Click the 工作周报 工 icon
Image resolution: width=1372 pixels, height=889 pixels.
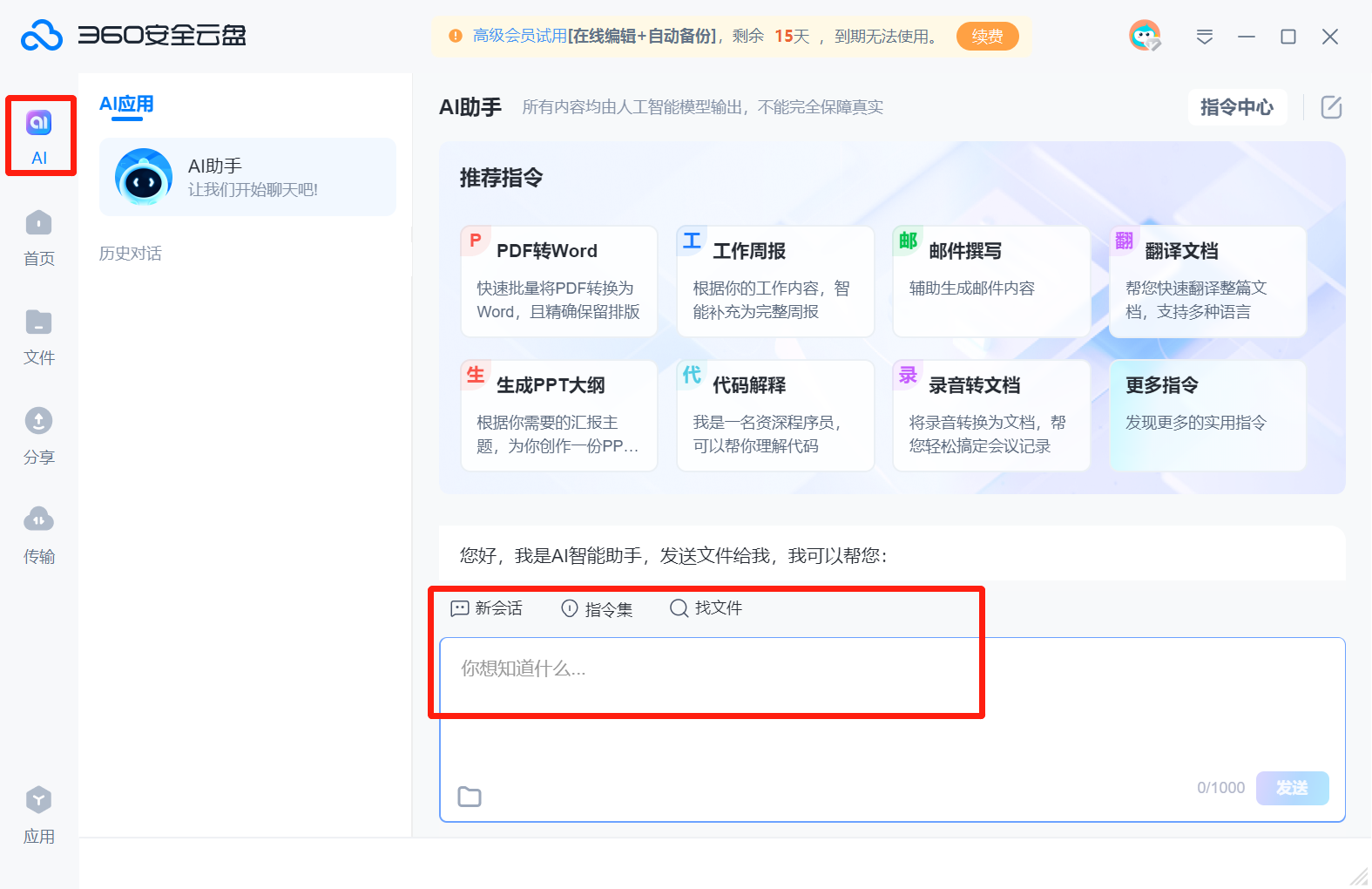pos(692,241)
